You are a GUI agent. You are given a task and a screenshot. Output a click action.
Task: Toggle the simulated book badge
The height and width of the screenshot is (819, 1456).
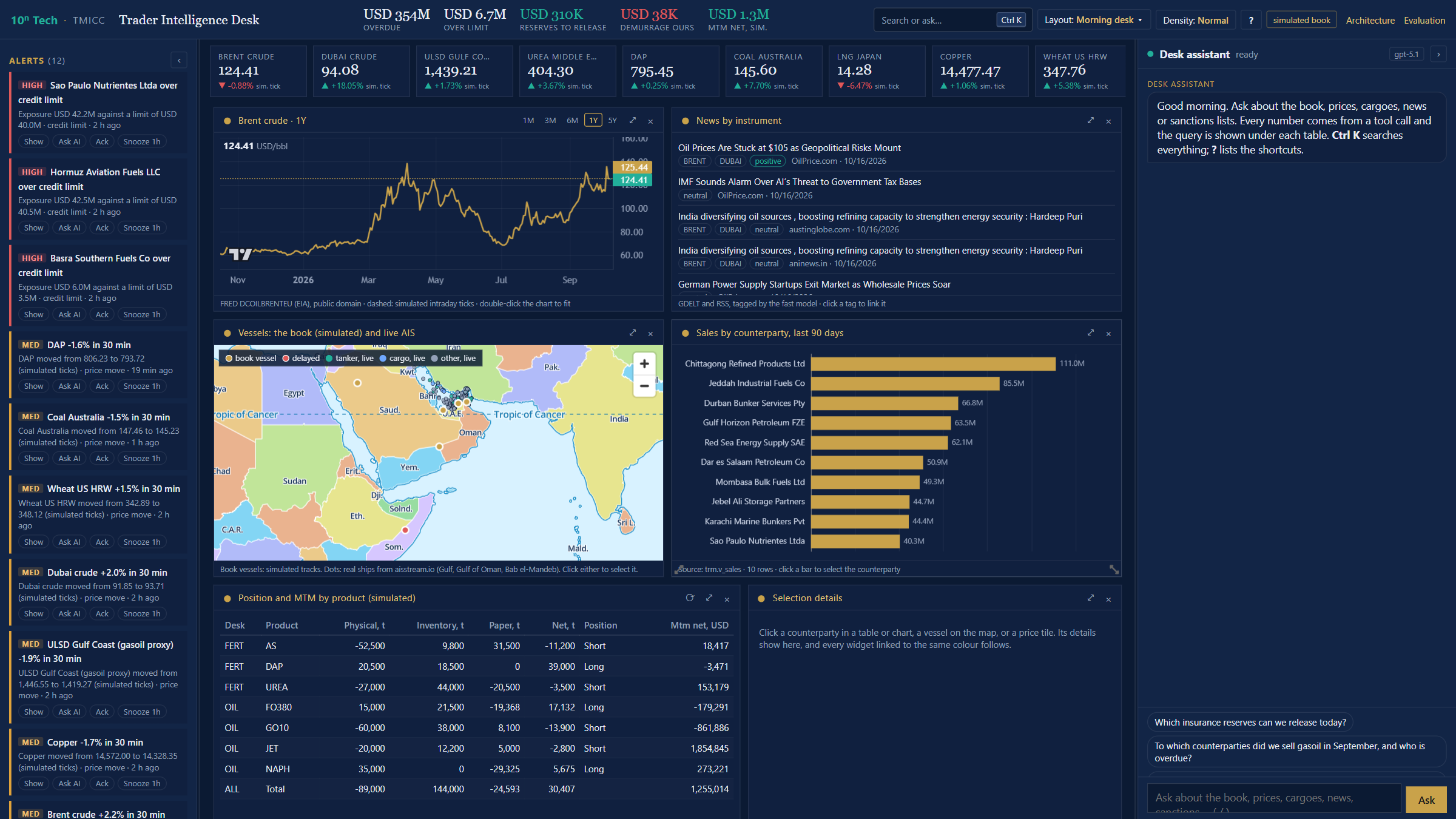(x=1301, y=20)
